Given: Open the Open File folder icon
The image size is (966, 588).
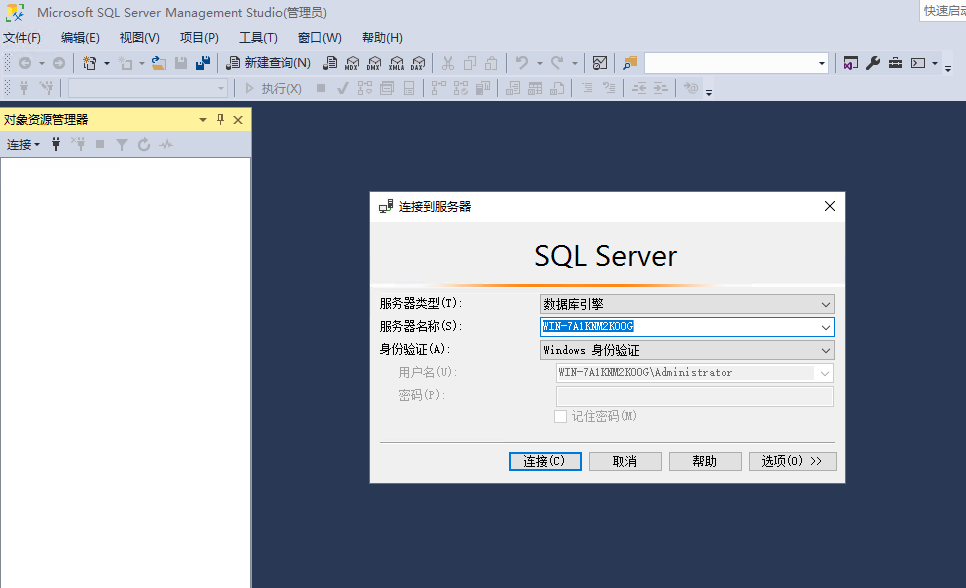Looking at the screenshot, I should pyautogui.click(x=158, y=63).
